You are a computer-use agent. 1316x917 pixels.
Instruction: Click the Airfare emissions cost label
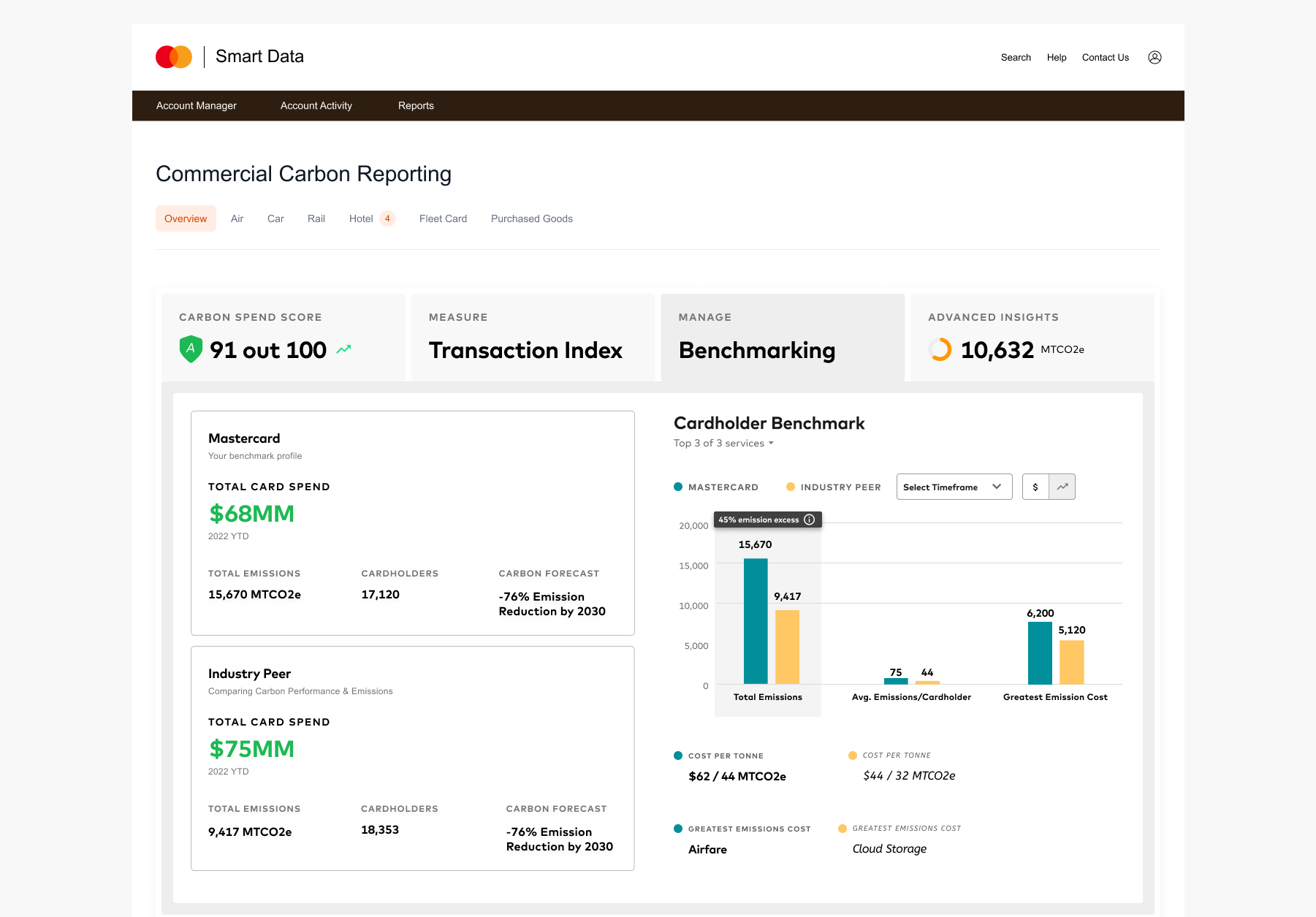707,849
